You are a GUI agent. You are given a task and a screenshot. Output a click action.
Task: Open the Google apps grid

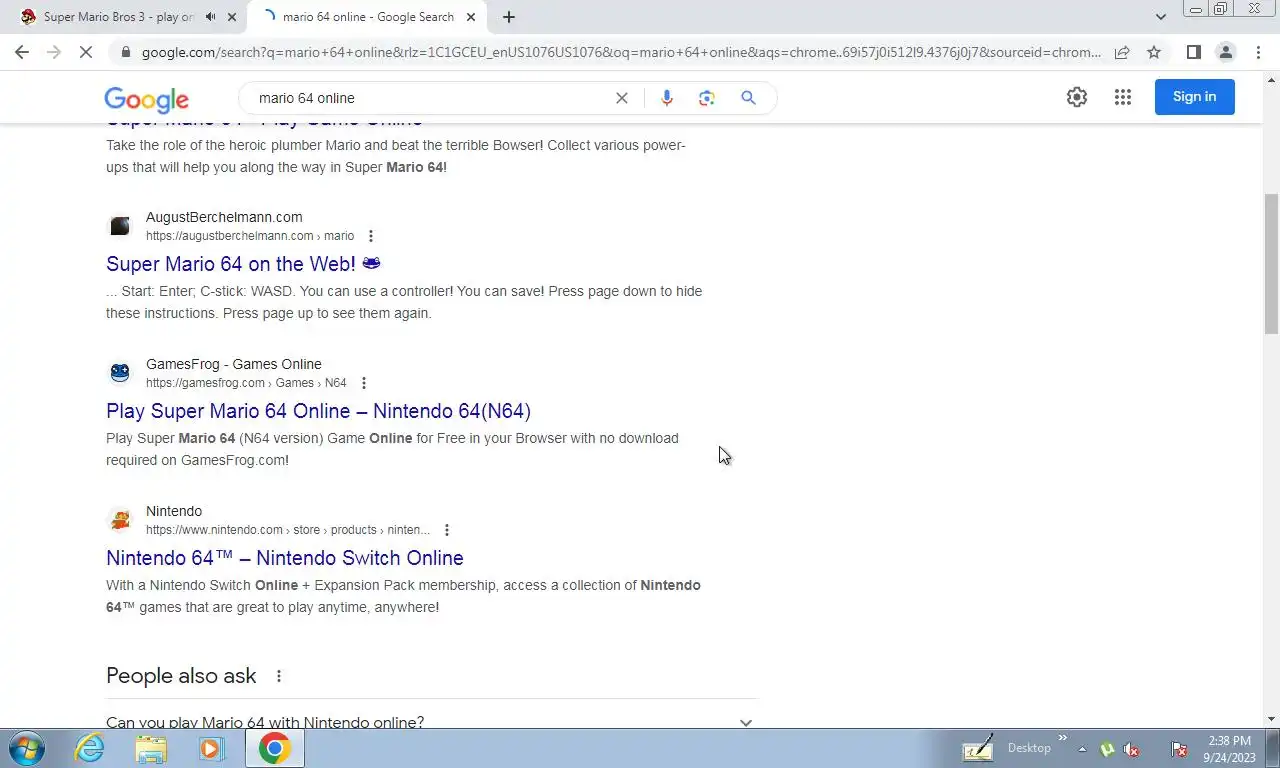click(1123, 97)
